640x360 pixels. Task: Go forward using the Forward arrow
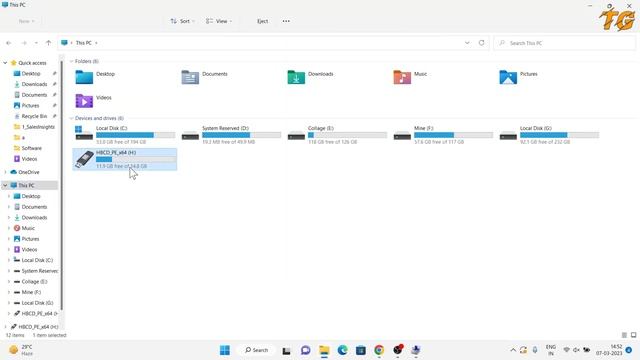[x=24, y=43]
